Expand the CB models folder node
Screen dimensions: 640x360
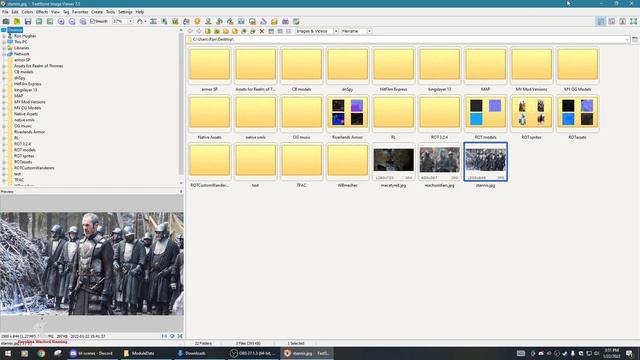[4, 72]
